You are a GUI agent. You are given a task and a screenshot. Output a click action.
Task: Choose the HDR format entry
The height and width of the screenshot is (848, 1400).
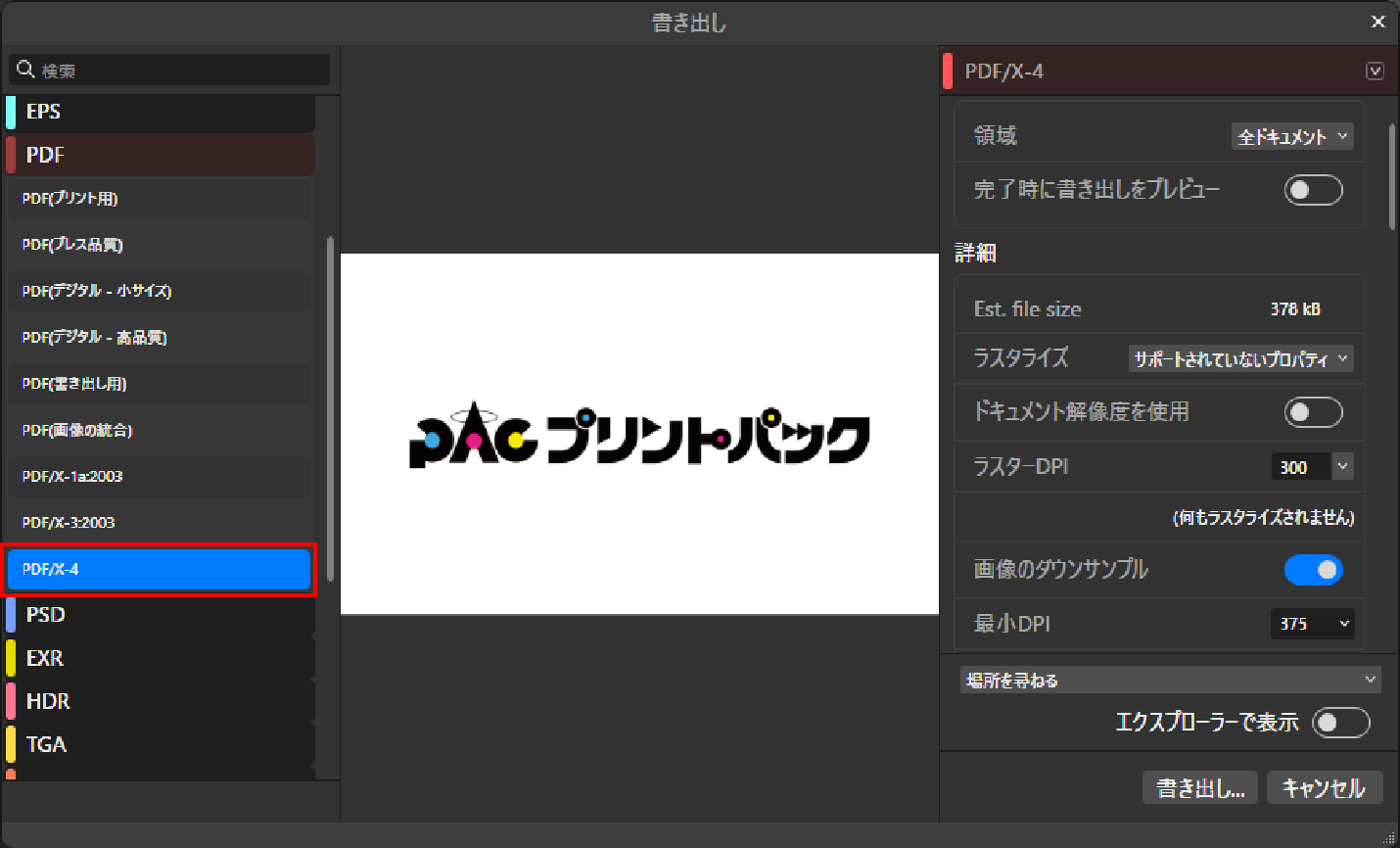click(161, 701)
